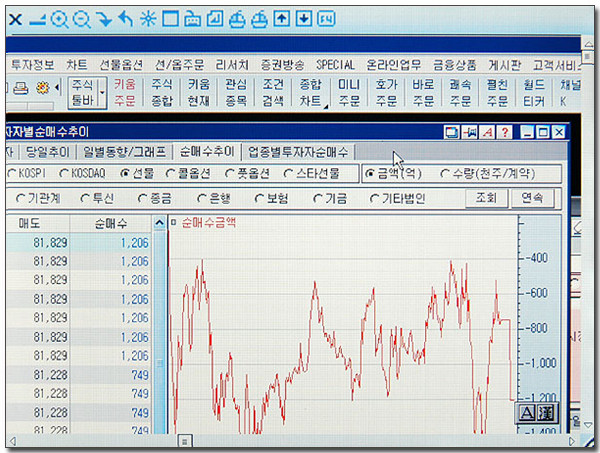Click the gear settings icon near printer
Image resolution: width=600 pixels, height=453 pixels.
(x=43, y=88)
